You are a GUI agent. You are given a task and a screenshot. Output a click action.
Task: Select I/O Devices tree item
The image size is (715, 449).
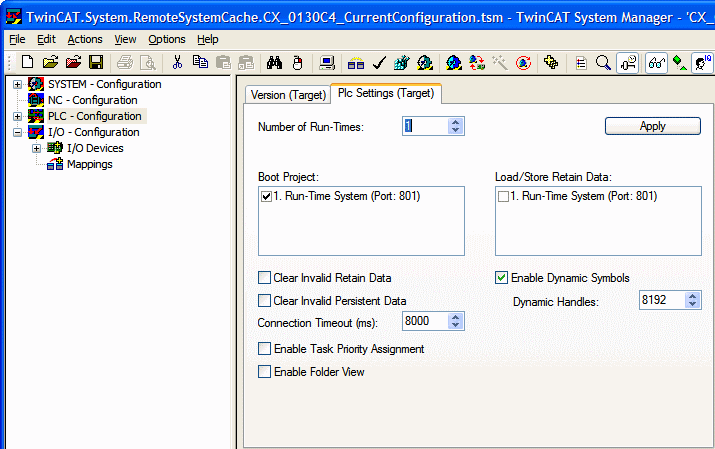(95, 148)
